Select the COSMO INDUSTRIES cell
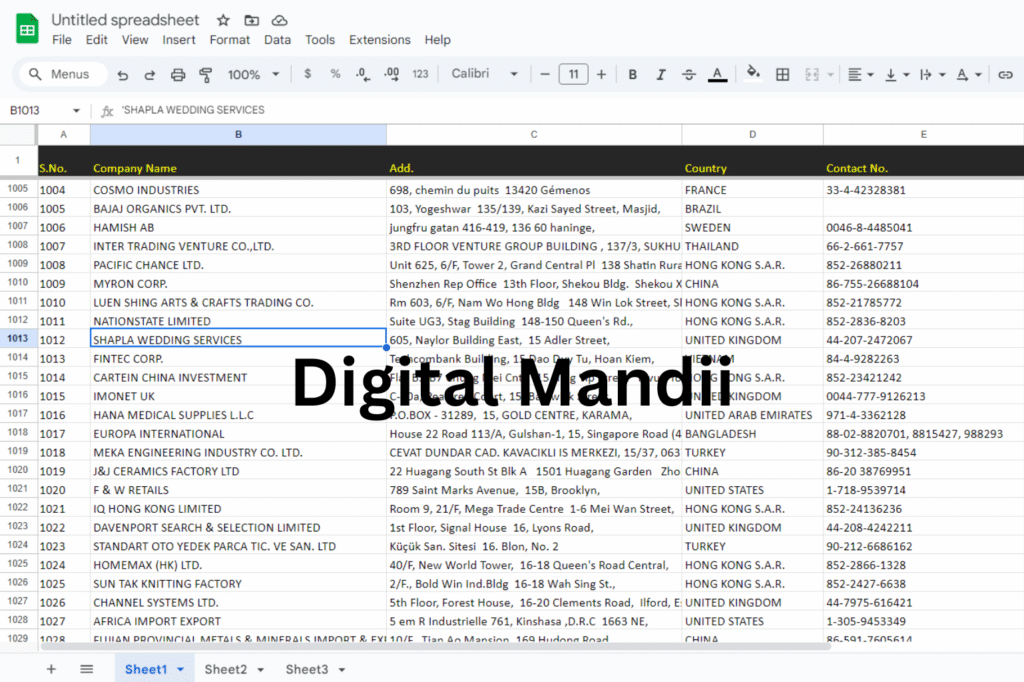1024x682 pixels. [x=237, y=190]
